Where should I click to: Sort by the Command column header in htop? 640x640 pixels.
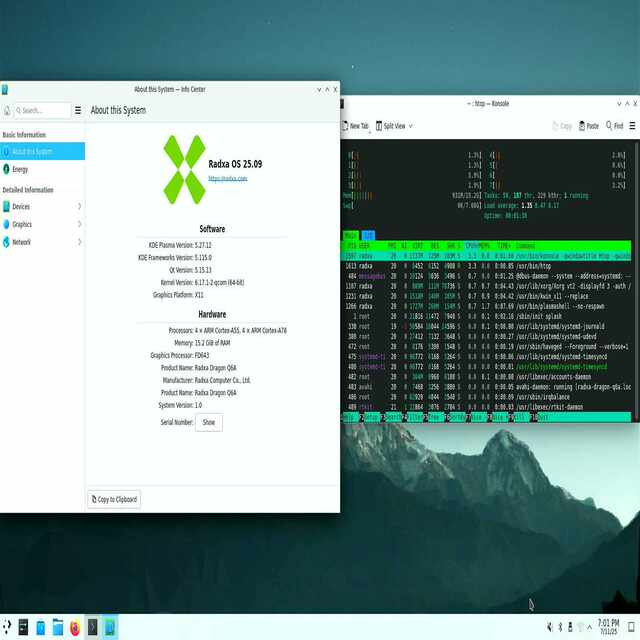(526, 246)
